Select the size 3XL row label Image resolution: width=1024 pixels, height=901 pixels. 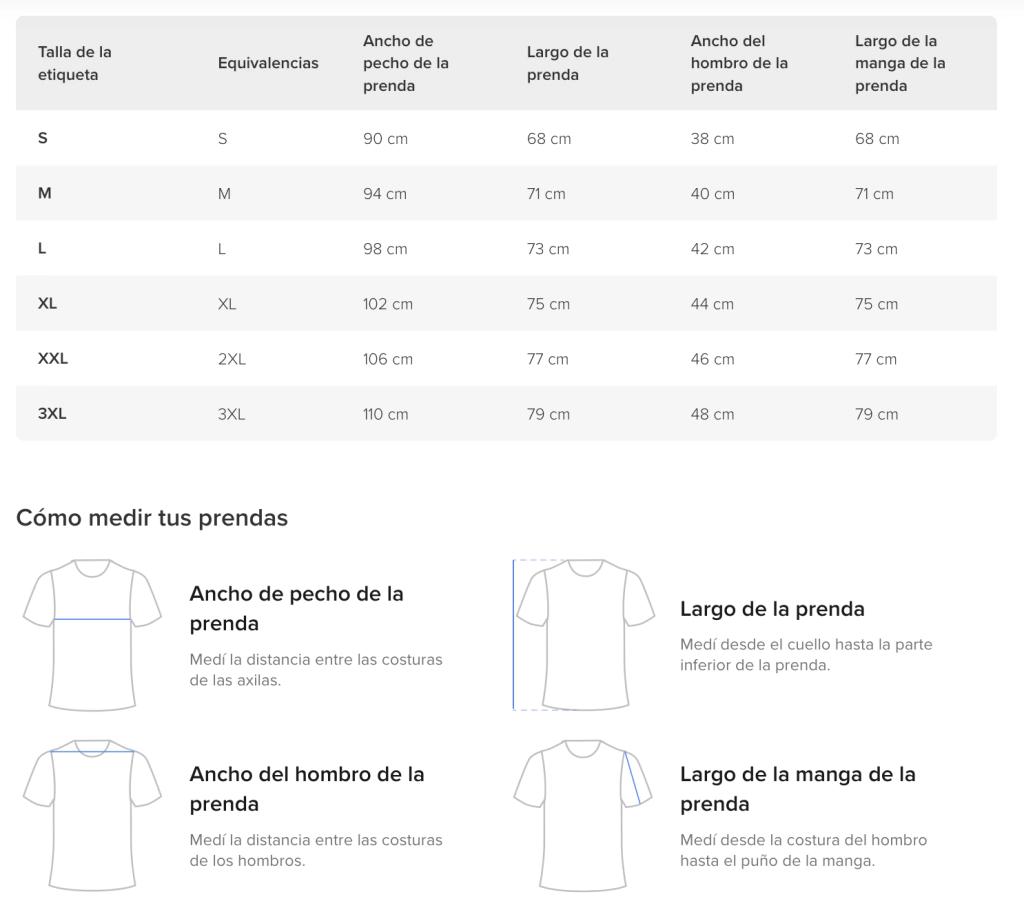coord(52,413)
